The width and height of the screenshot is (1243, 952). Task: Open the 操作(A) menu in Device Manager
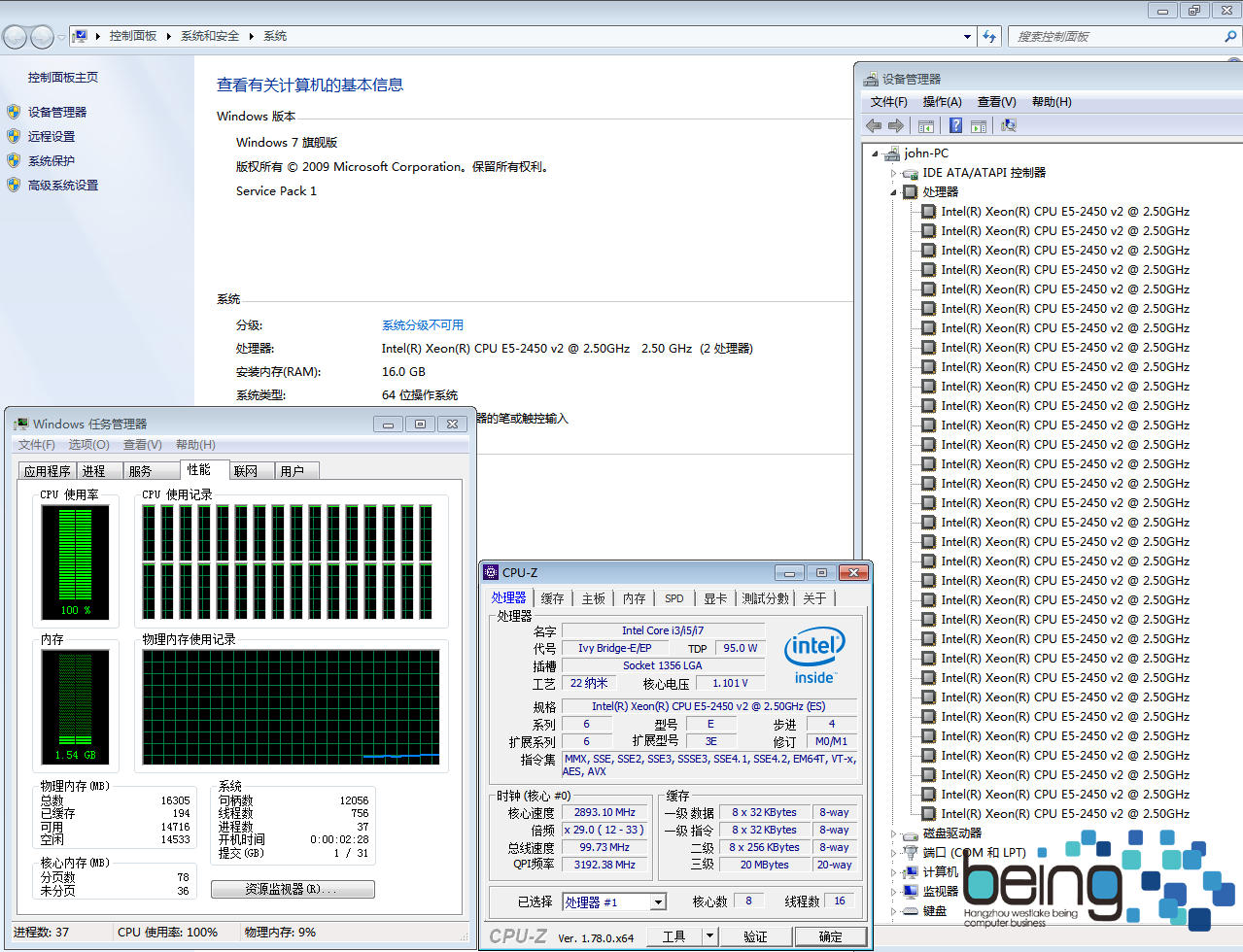(942, 102)
